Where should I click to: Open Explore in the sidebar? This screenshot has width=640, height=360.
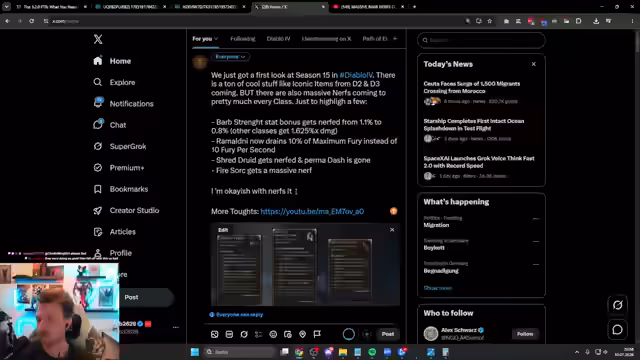click(x=114, y=82)
